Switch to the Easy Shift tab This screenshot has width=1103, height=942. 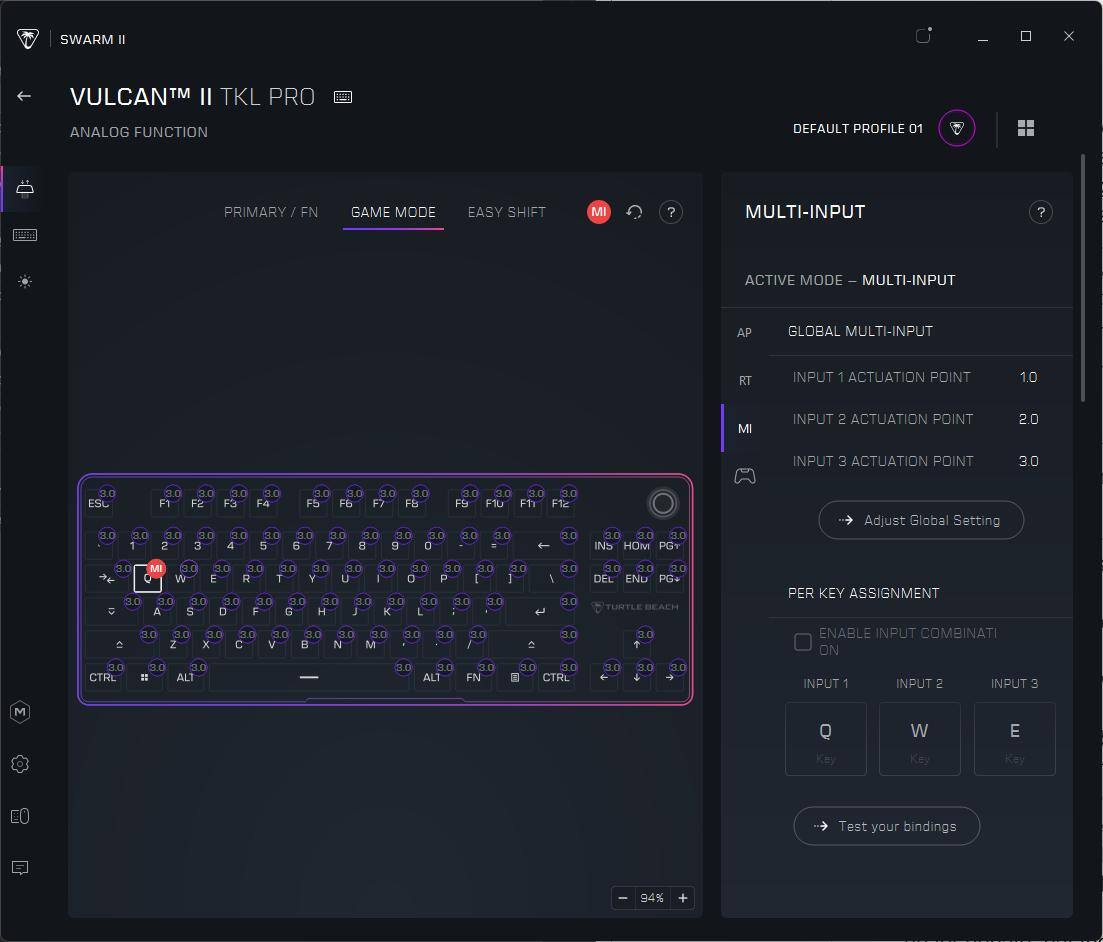(x=506, y=212)
